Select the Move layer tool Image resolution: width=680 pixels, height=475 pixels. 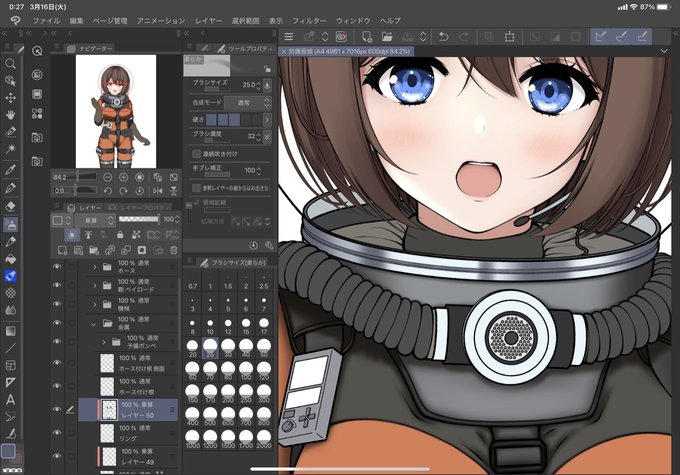[10, 98]
